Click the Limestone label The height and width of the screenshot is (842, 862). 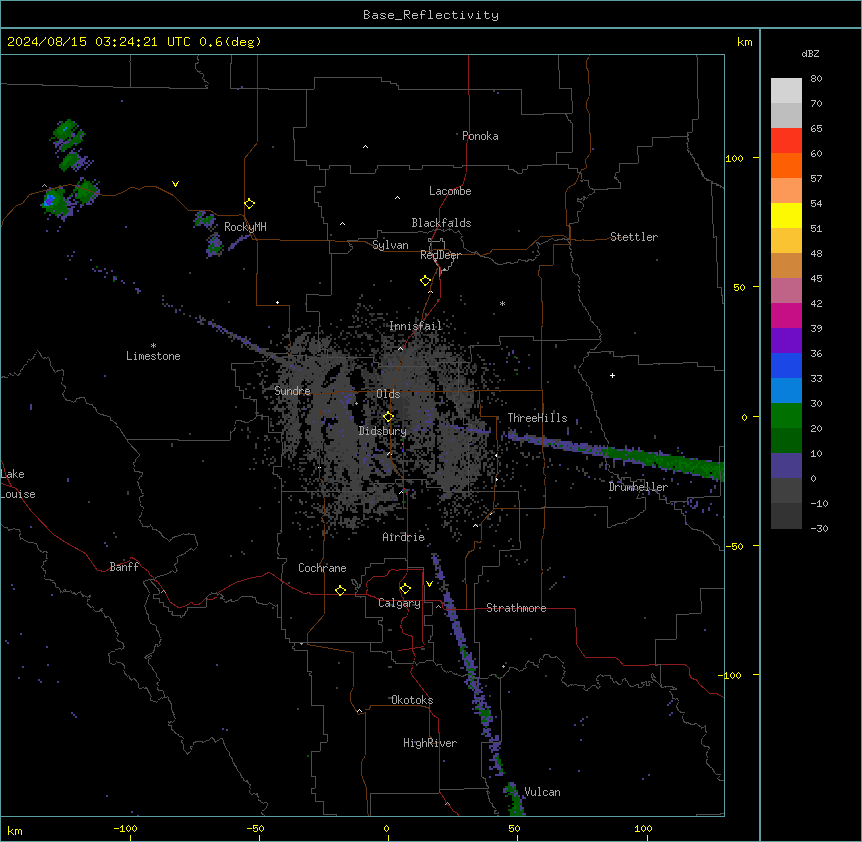[153, 356]
